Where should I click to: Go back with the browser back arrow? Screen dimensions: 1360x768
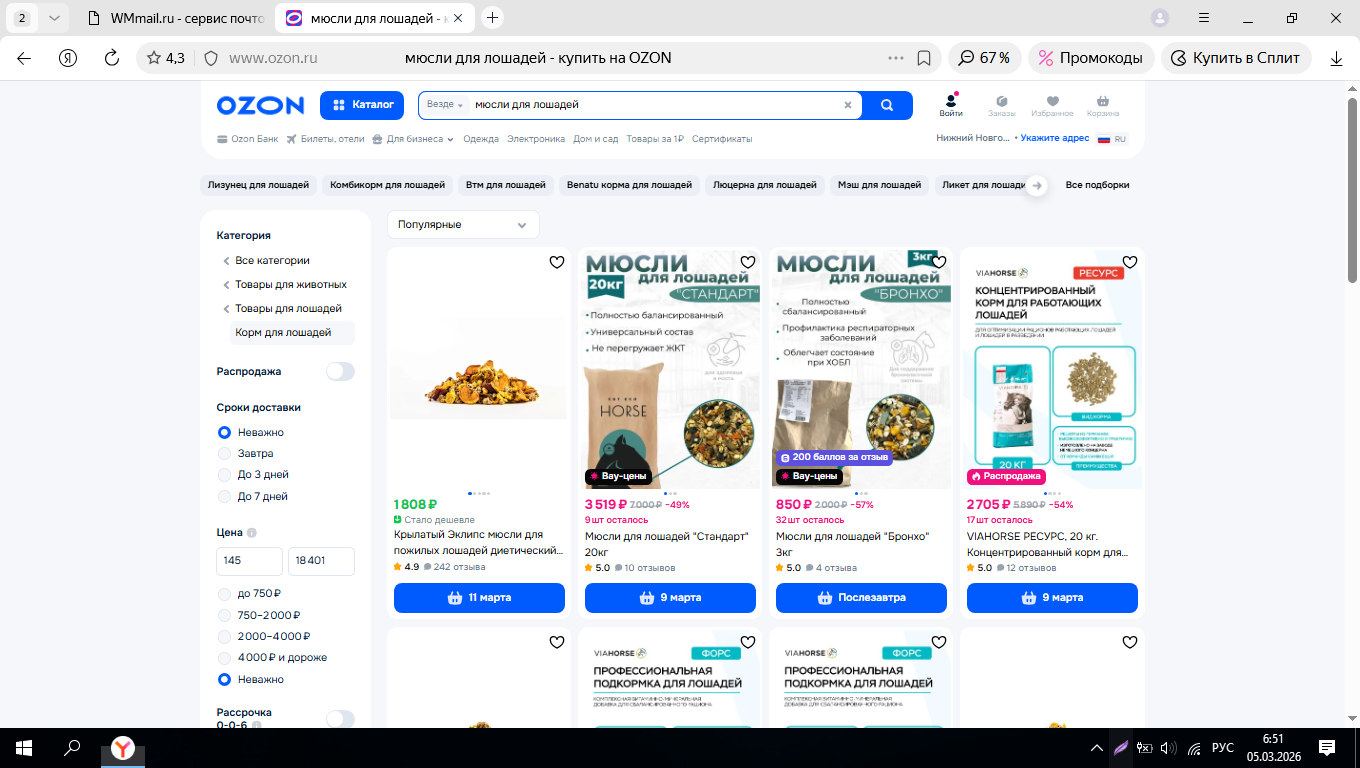(24, 58)
